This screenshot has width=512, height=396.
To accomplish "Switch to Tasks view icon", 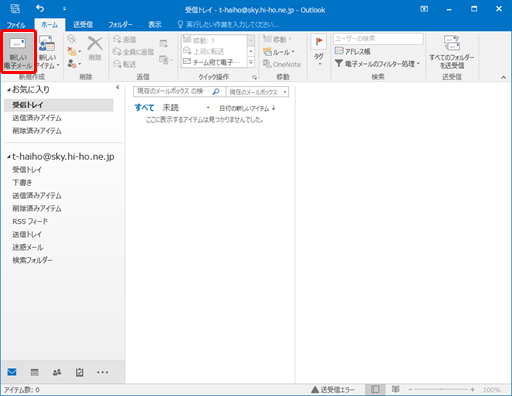I will [x=79, y=372].
